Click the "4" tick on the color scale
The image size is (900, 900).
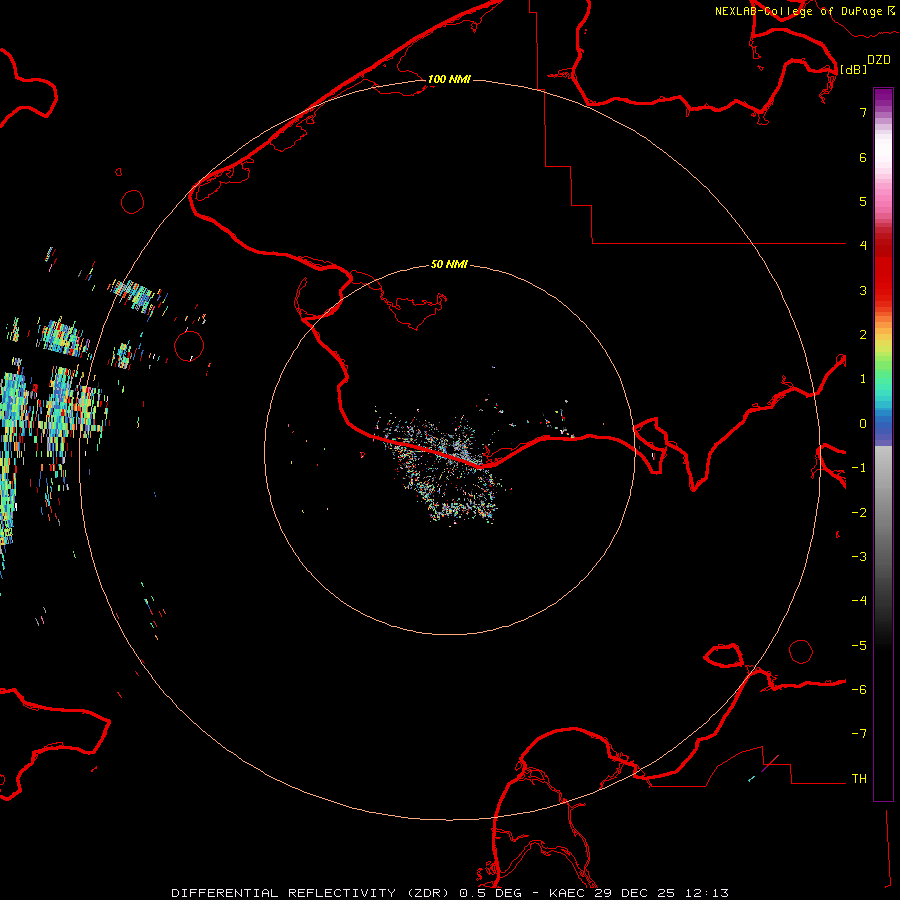click(x=863, y=245)
